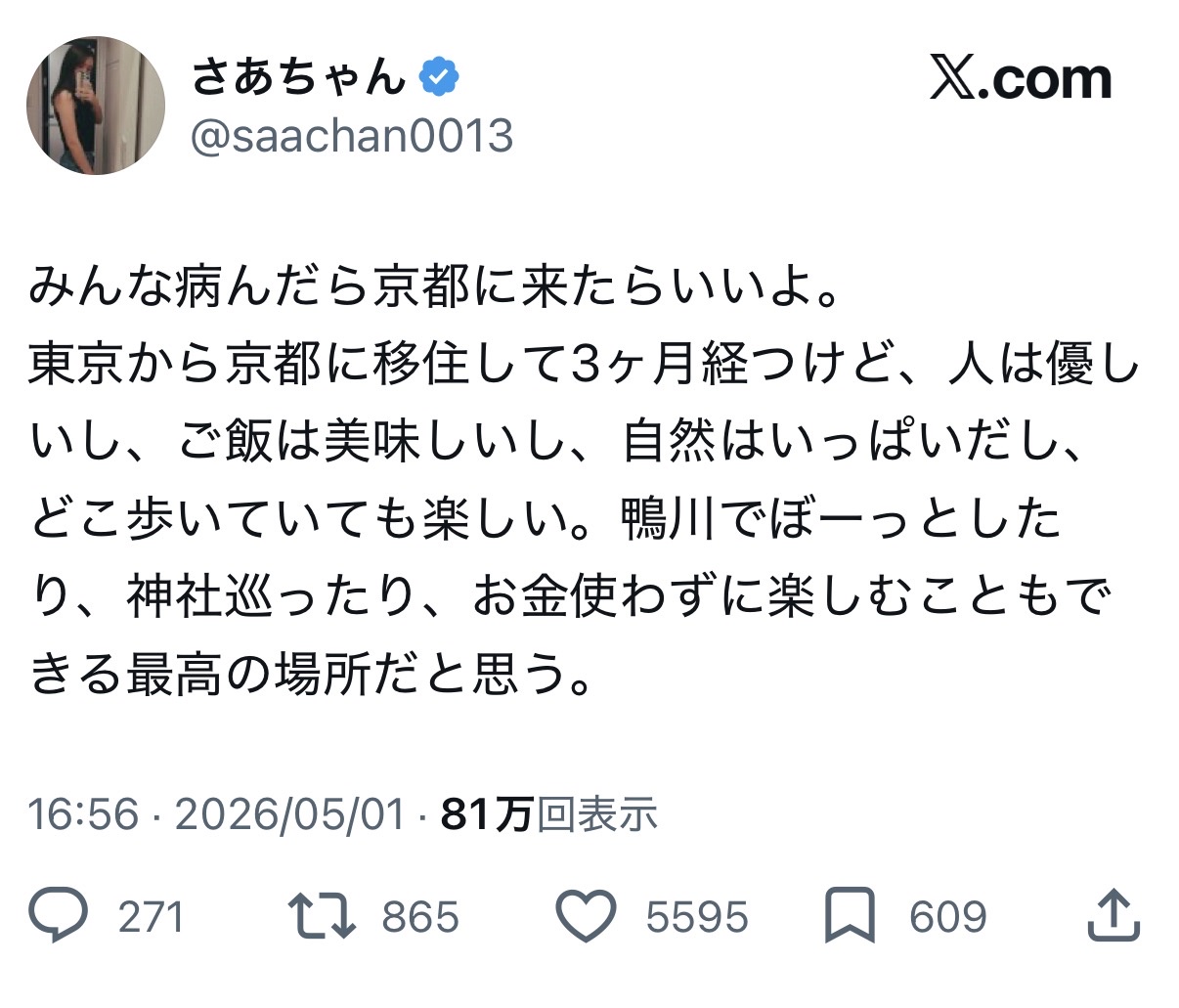The height and width of the screenshot is (1008, 1179).
Task: Click the X logo in the X.com watermark
Action: 953,80
